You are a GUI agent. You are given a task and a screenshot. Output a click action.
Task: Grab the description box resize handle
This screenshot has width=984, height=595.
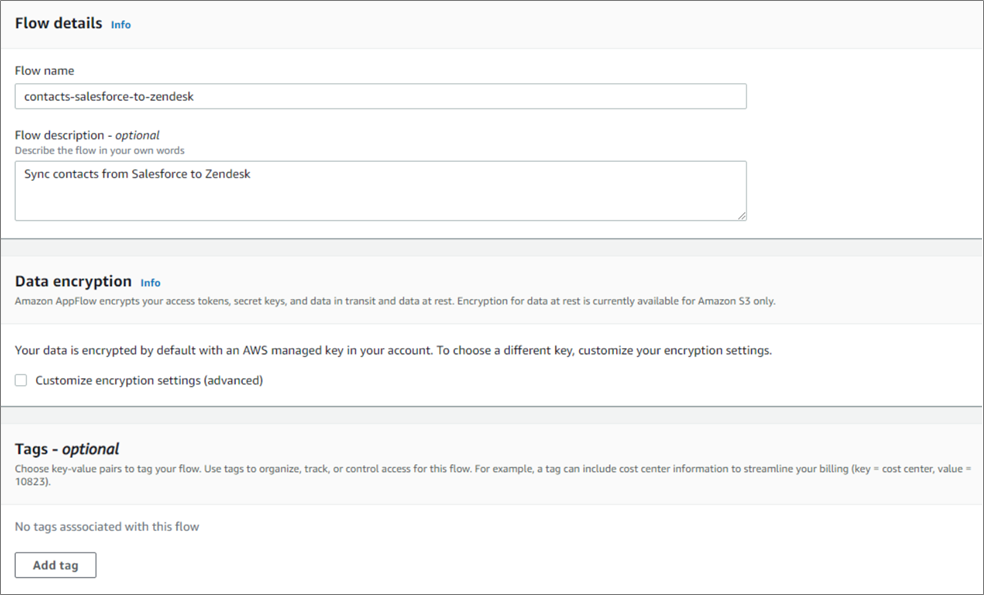pos(742,216)
